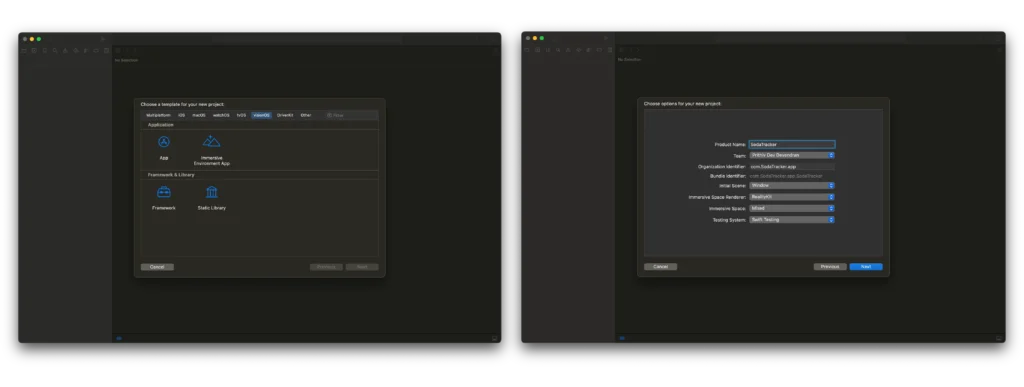
Task: Click the template Filter search field
Action: tap(350, 115)
